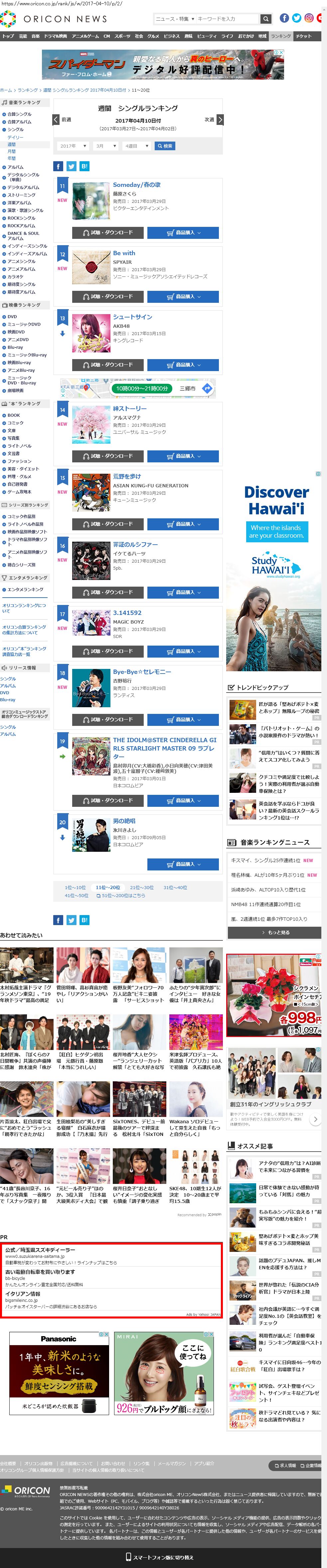Viewport: 327px width, 1568px height.
Task: Open the Facebook icon in the header
Action: tap(284, 18)
